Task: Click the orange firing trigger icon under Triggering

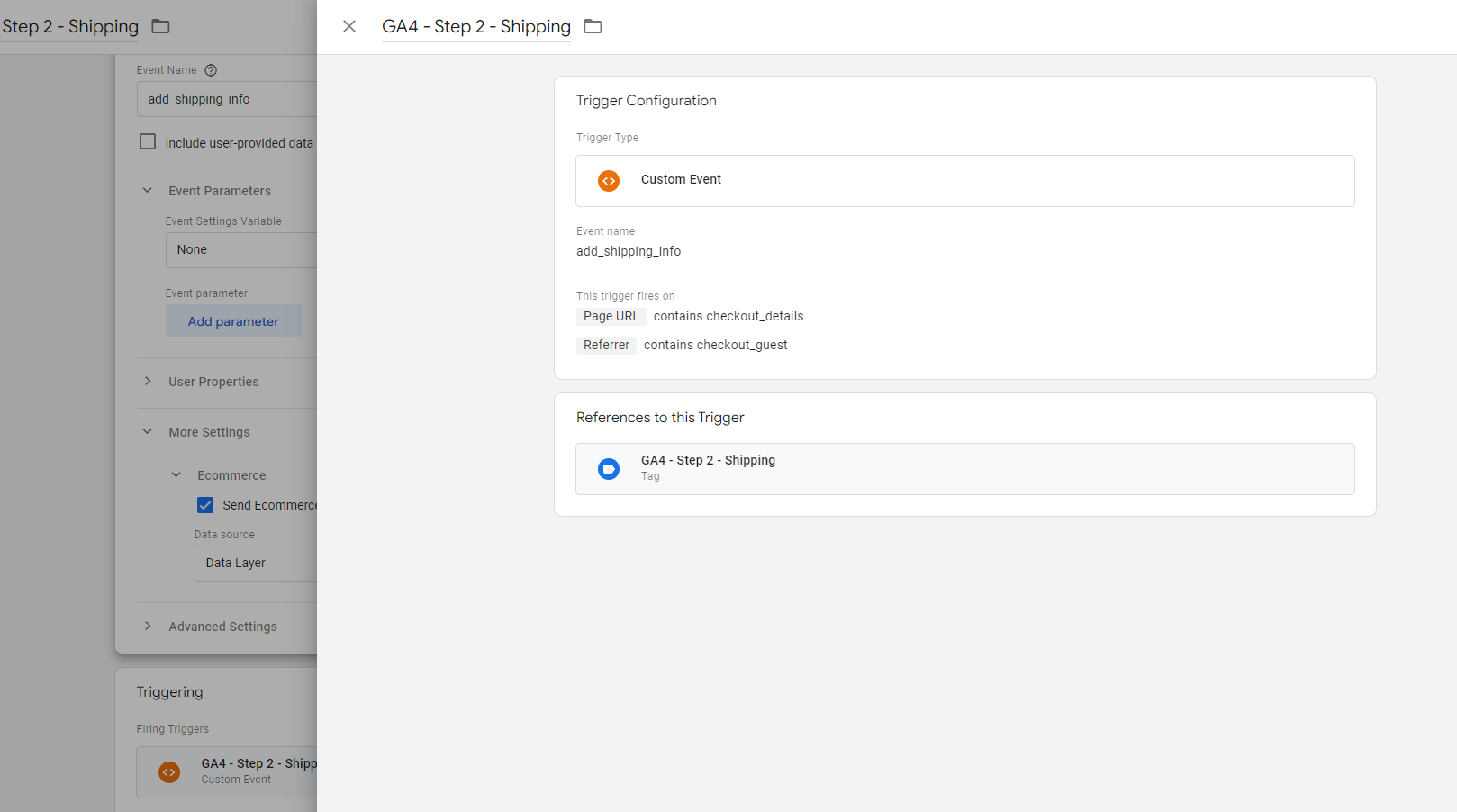Action: point(169,771)
